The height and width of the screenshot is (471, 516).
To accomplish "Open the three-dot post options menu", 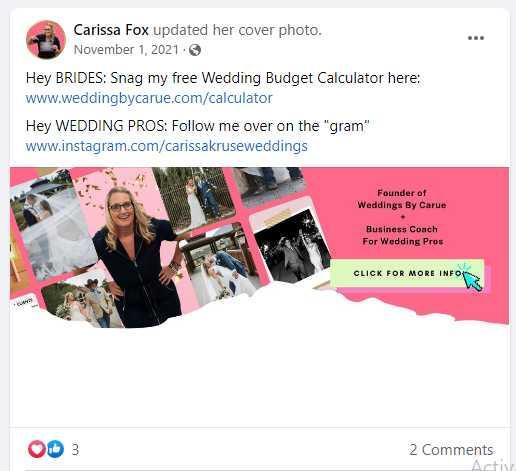I will click(476, 38).
